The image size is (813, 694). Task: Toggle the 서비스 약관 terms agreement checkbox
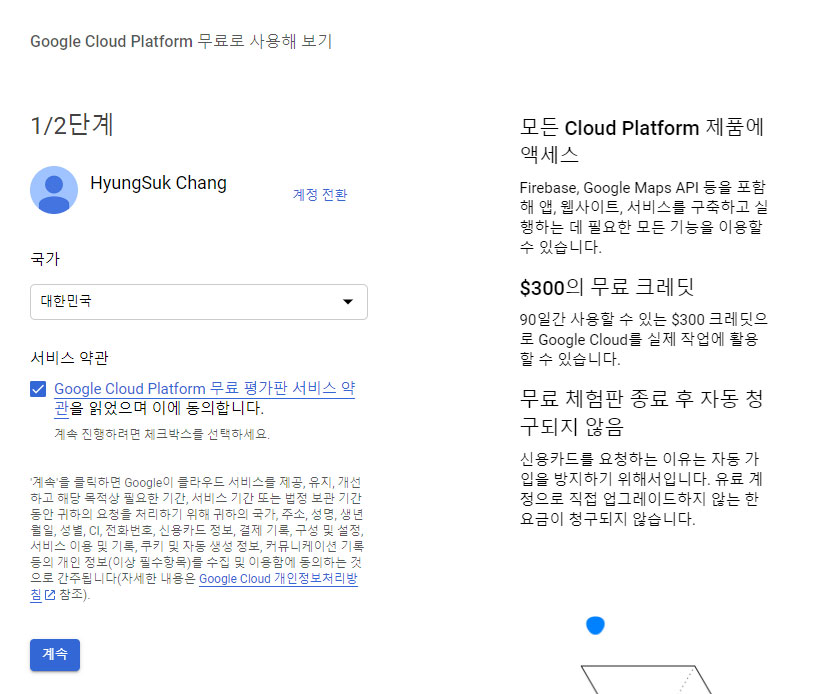(38, 388)
